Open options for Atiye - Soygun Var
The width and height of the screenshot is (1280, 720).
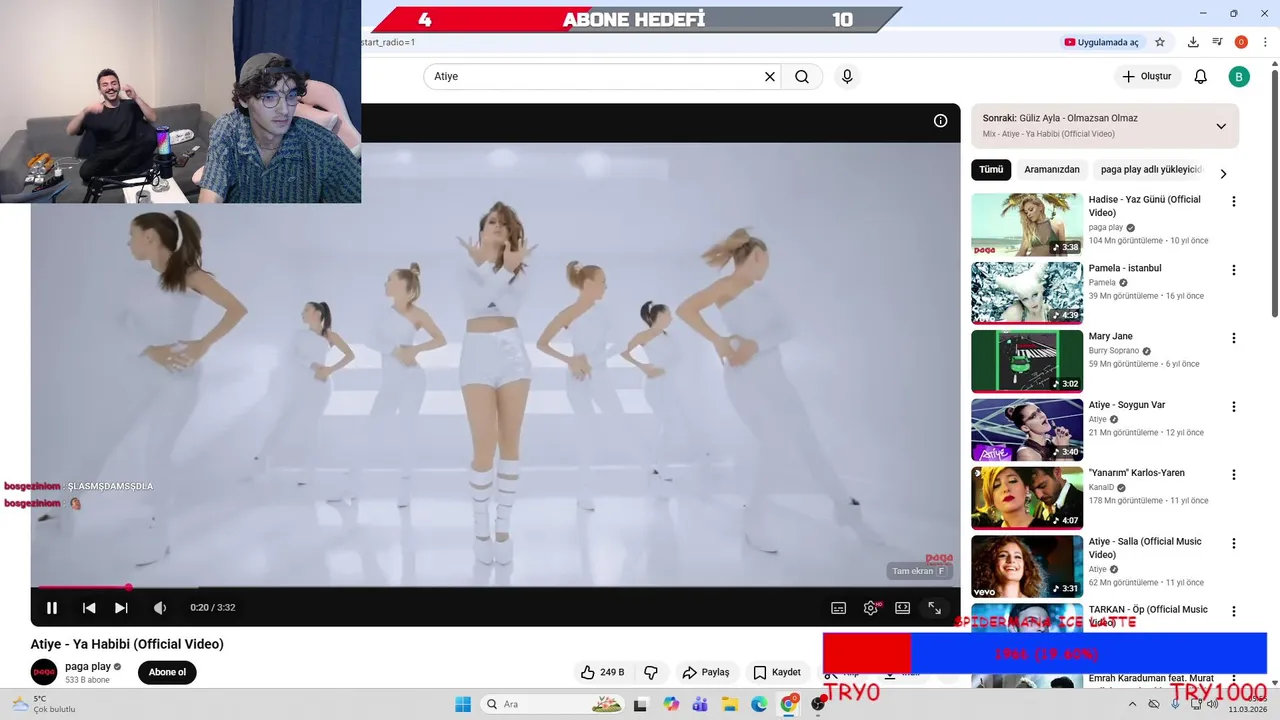(x=1233, y=407)
